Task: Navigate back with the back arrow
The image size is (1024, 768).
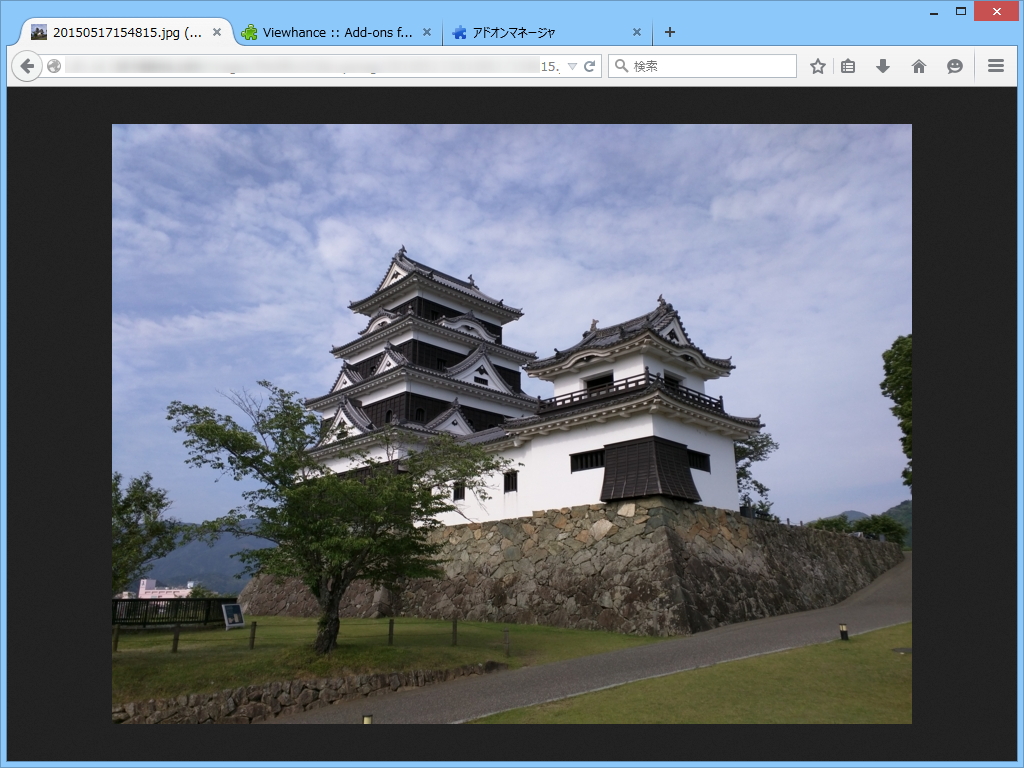Action: [25, 66]
